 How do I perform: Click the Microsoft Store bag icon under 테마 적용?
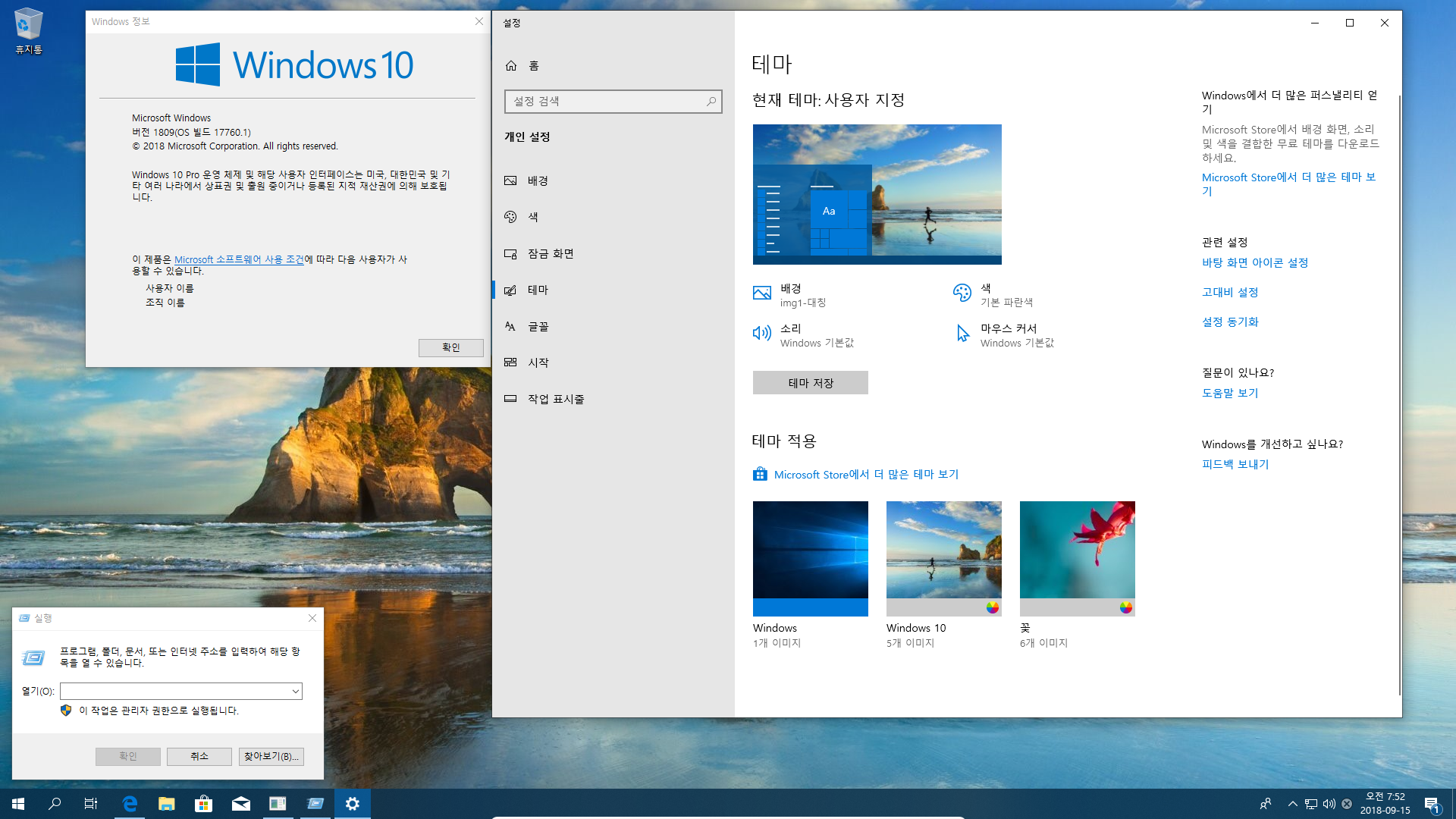pyautogui.click(x=760, y=474)
